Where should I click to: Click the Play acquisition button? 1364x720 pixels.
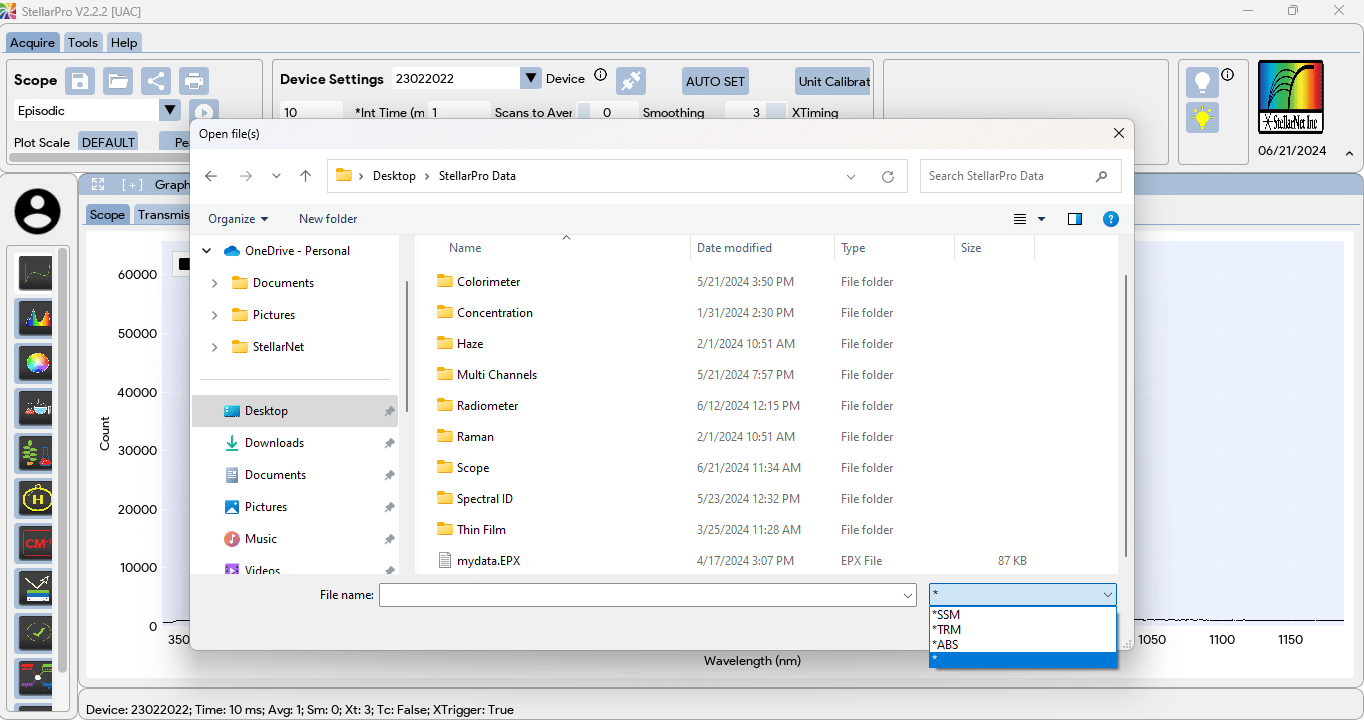(x=204, y=112)
